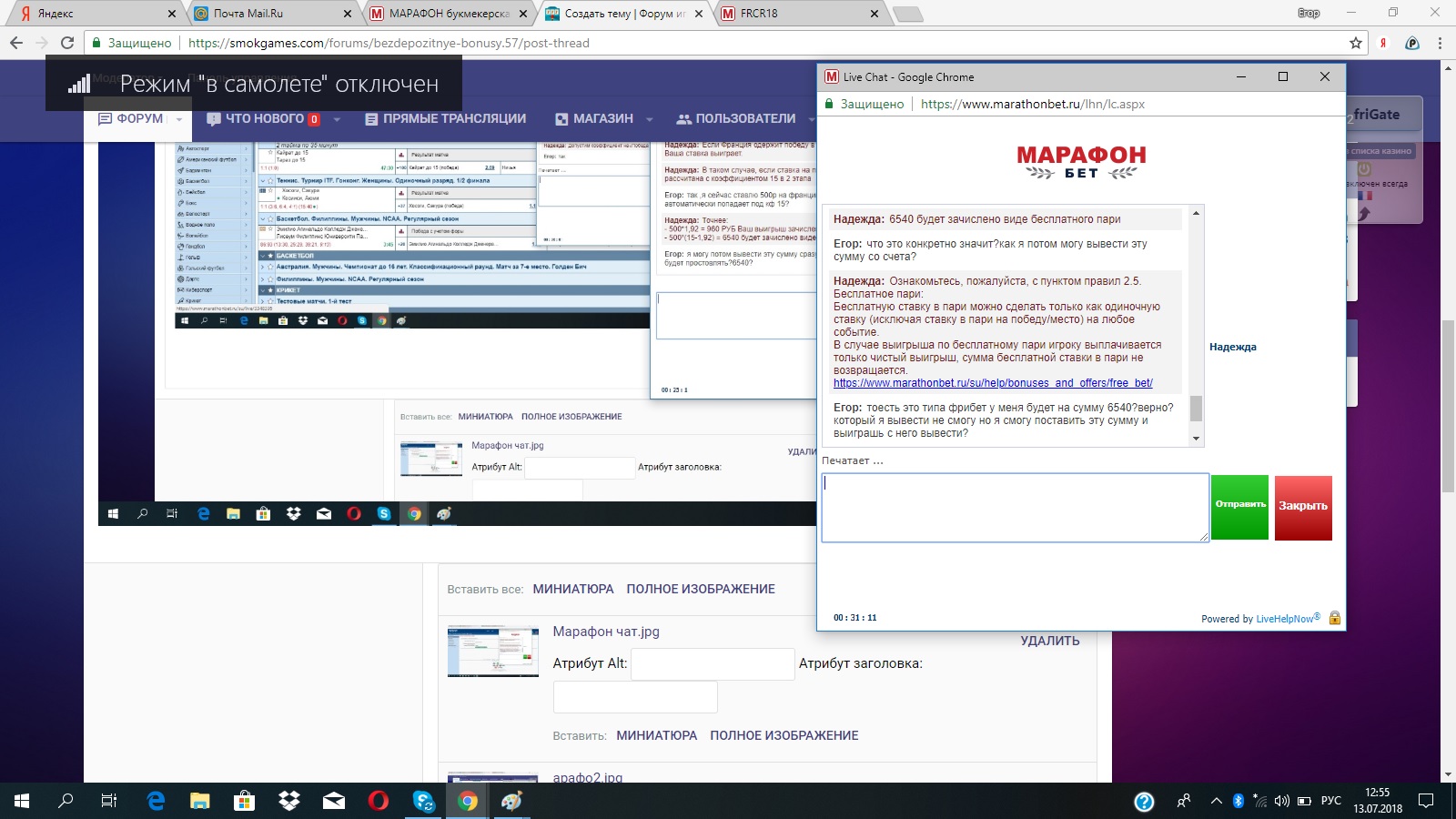Open the ЧТО НОВОГО menu item
Screen dimensions: 1456x819
[264, 118]
